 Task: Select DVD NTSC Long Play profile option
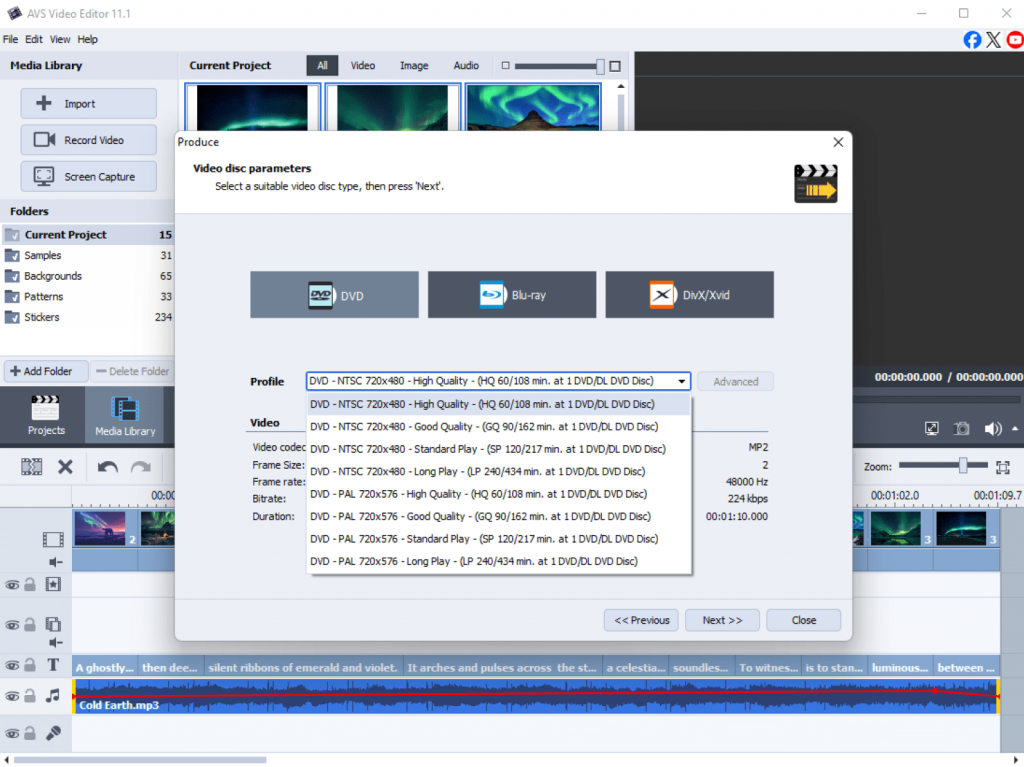pos(498,472)
